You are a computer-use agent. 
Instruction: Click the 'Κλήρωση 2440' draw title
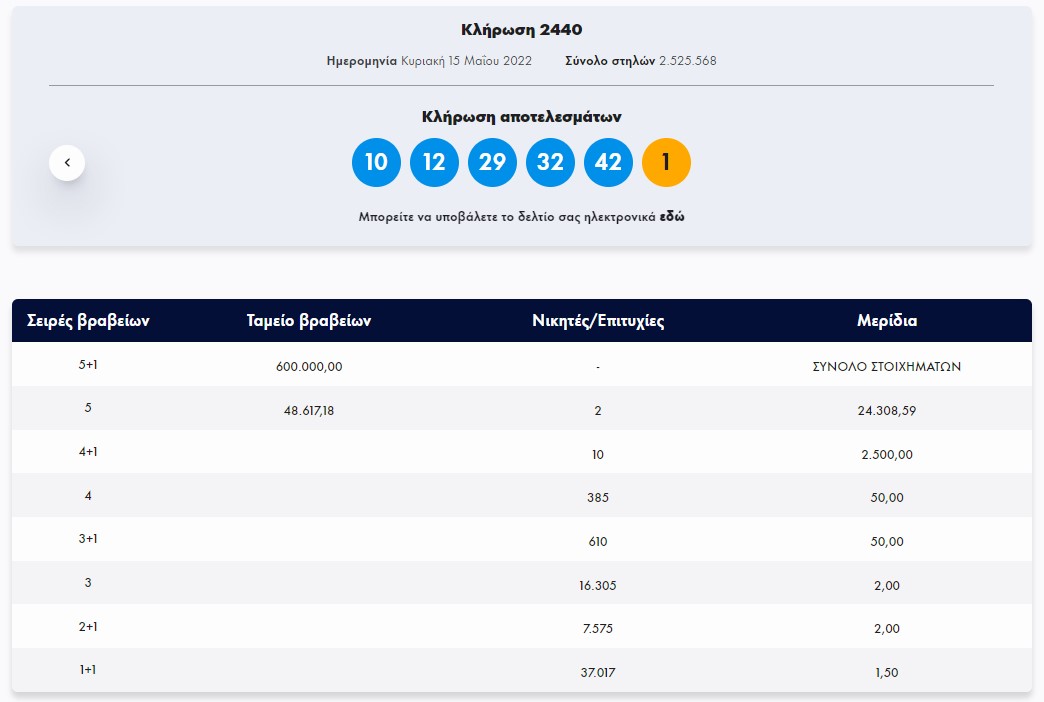coord(521,30)
